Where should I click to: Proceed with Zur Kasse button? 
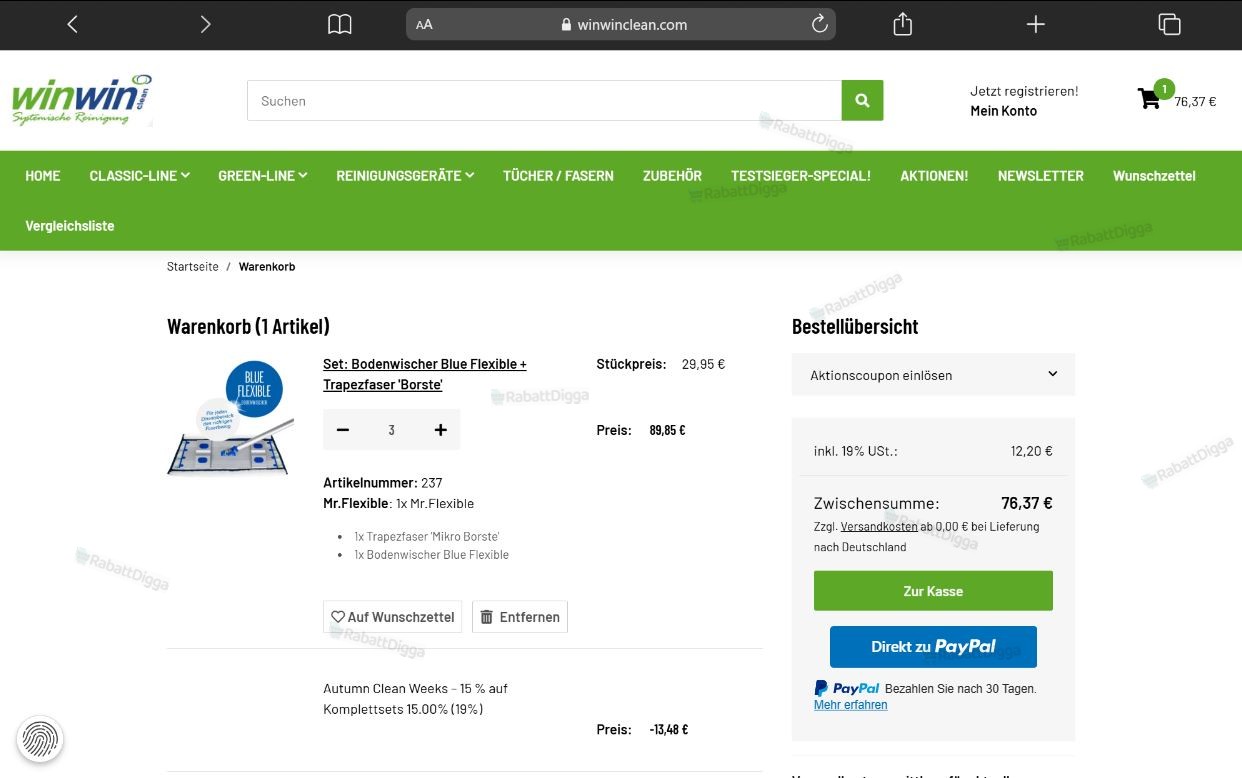tap(933, 591)
